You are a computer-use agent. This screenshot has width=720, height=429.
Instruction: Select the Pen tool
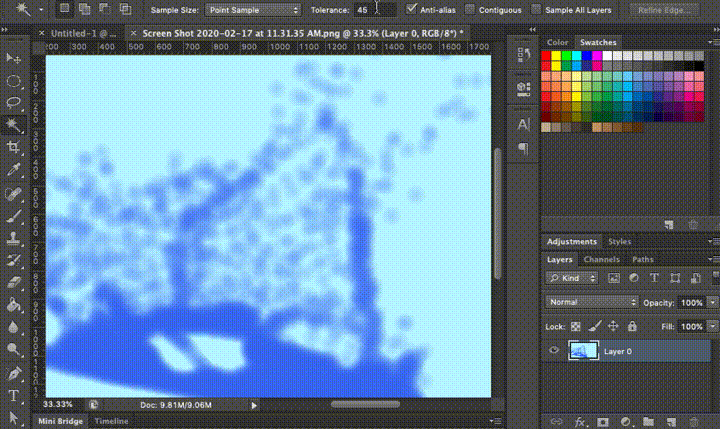(x=13, y=373)
